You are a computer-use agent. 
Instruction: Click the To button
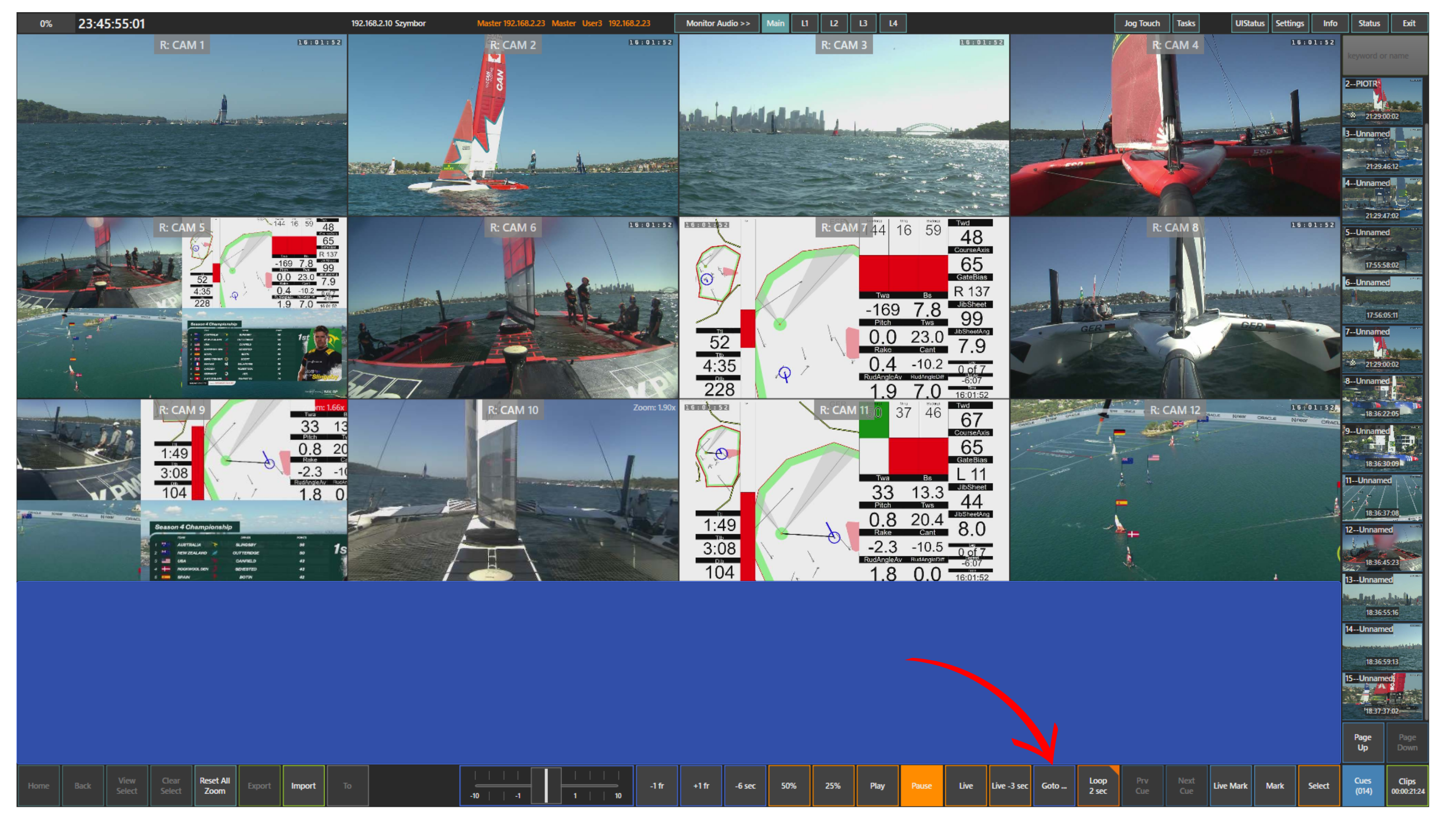click(x=347, y=785)
